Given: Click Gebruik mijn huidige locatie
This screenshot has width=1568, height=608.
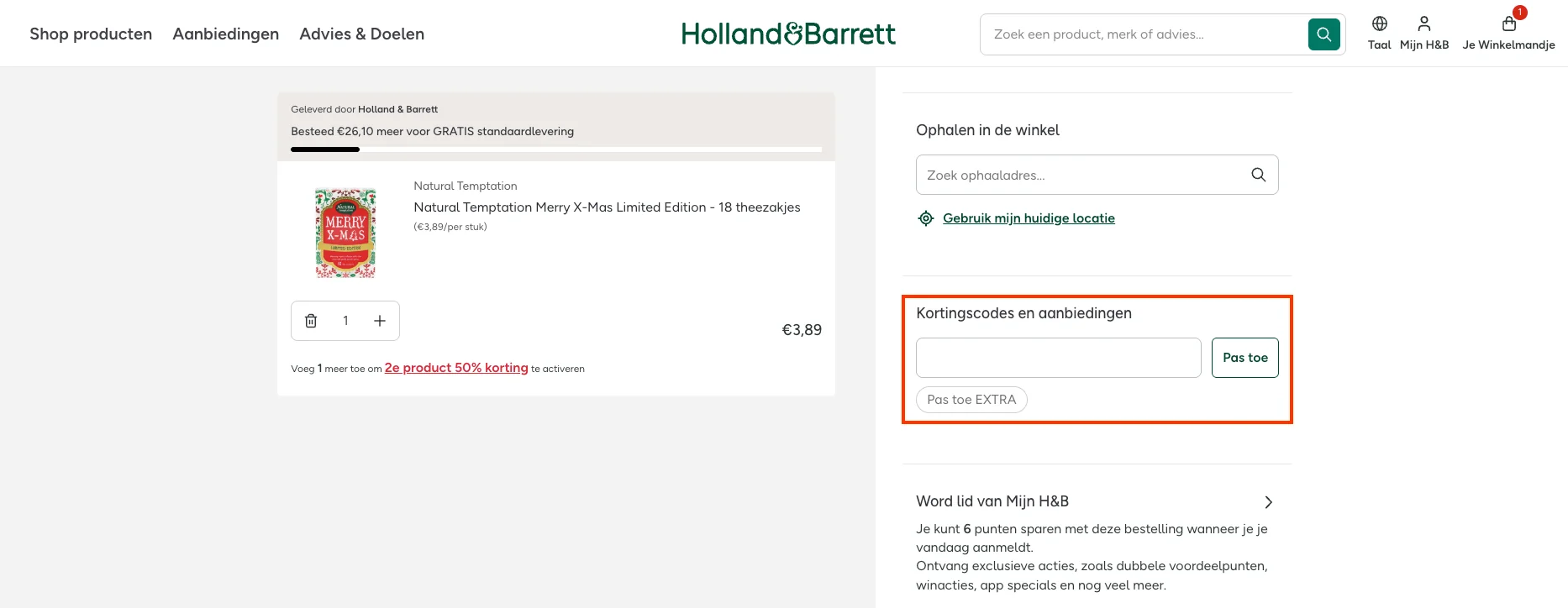Looking at the screenshot, I should pyautogui.click(x=1029, y=218).
